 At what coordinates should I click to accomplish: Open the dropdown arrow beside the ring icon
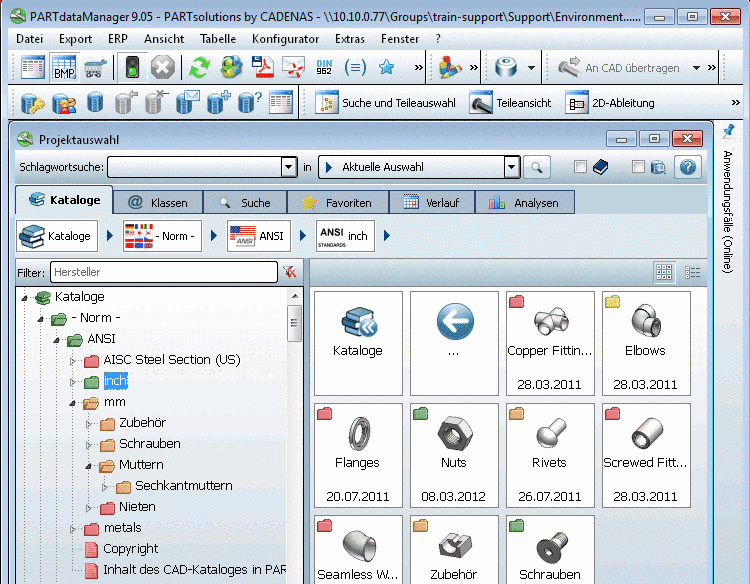(x=531, y=67)
